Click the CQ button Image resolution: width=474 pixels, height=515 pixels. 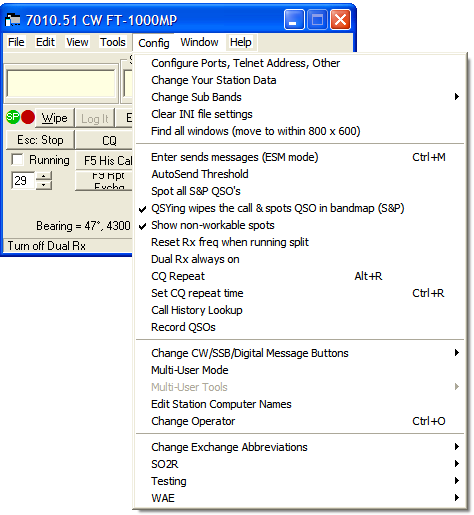tap(105, 140)
